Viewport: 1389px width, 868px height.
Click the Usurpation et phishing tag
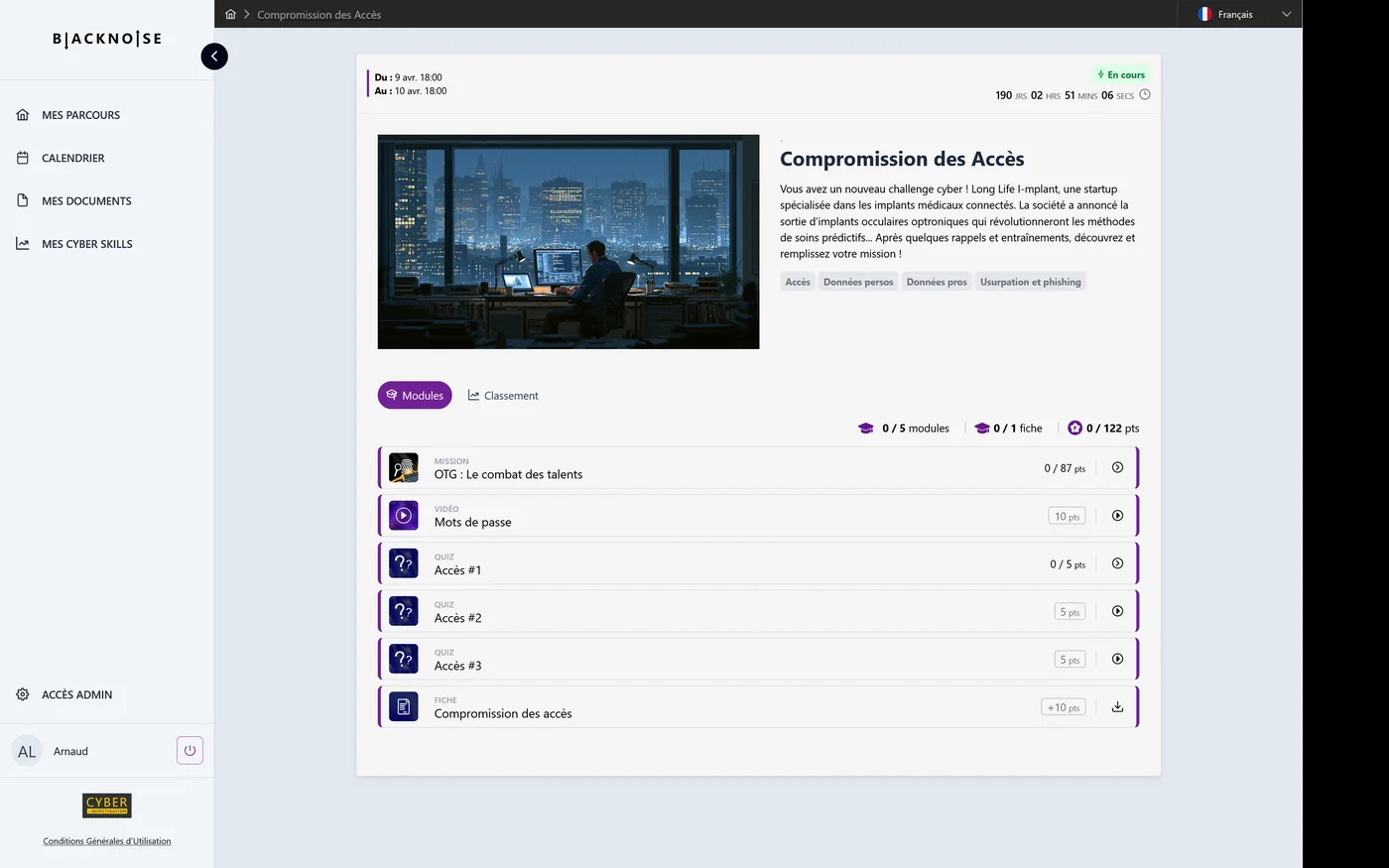tap(1031, 282)
